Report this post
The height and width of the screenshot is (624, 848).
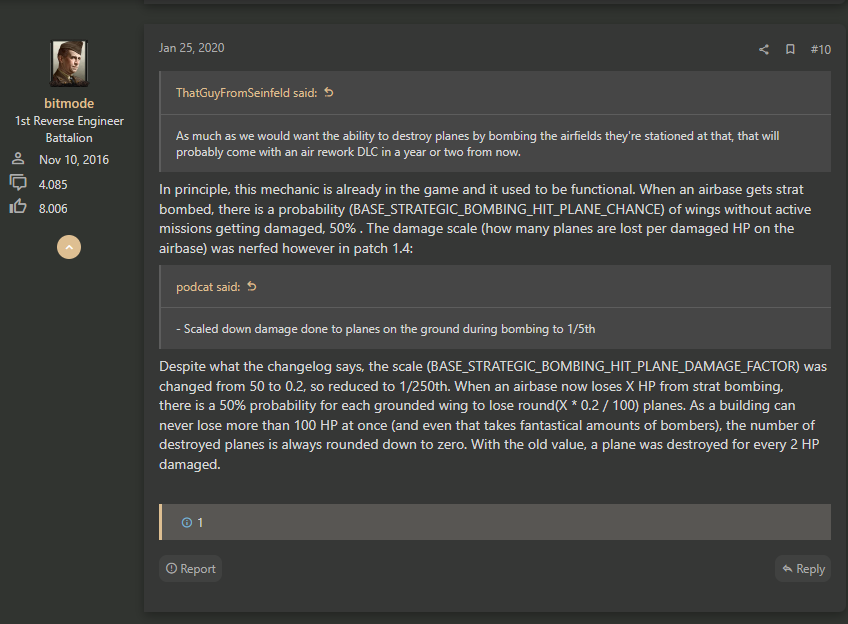pos(190,568)
